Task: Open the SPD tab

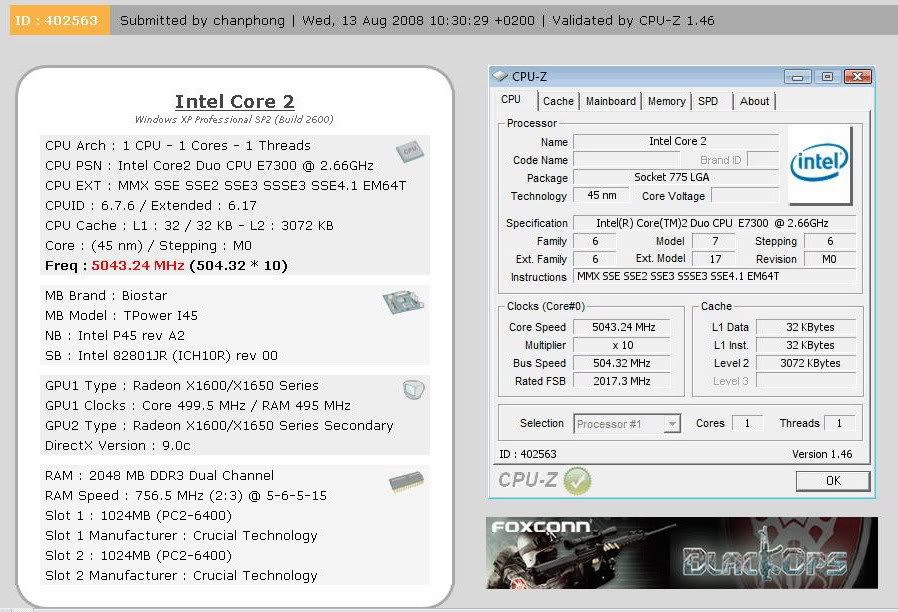Action: [x=708, y=101]
